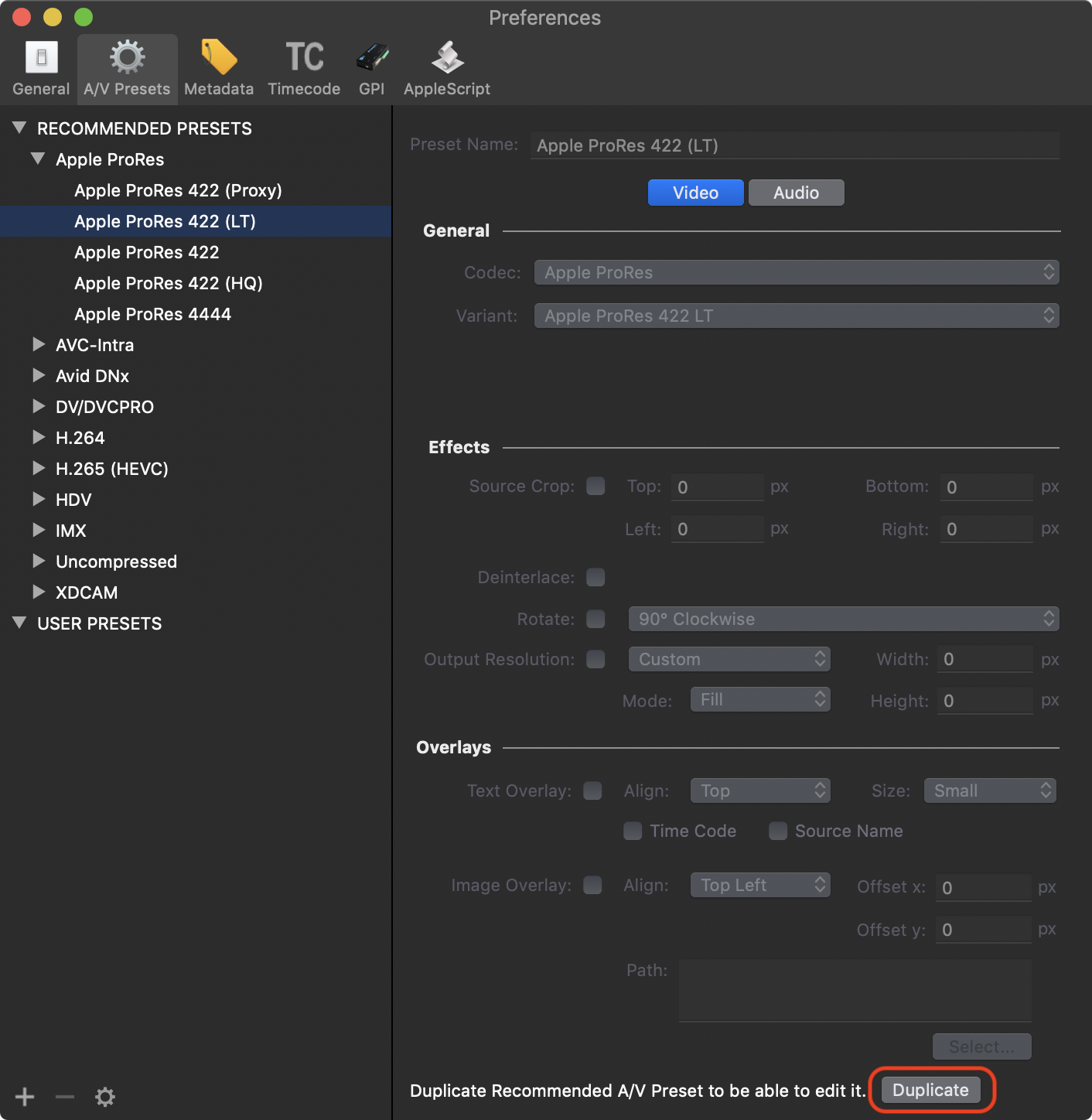Remove preset with the minus icon
This screenshot has width=1092, height=1120.
(x=65, y=1096)
